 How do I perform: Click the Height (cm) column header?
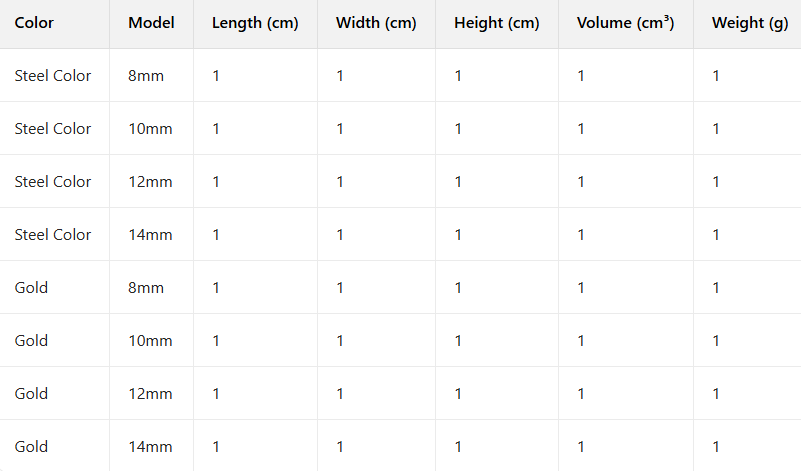pos(496,23)
